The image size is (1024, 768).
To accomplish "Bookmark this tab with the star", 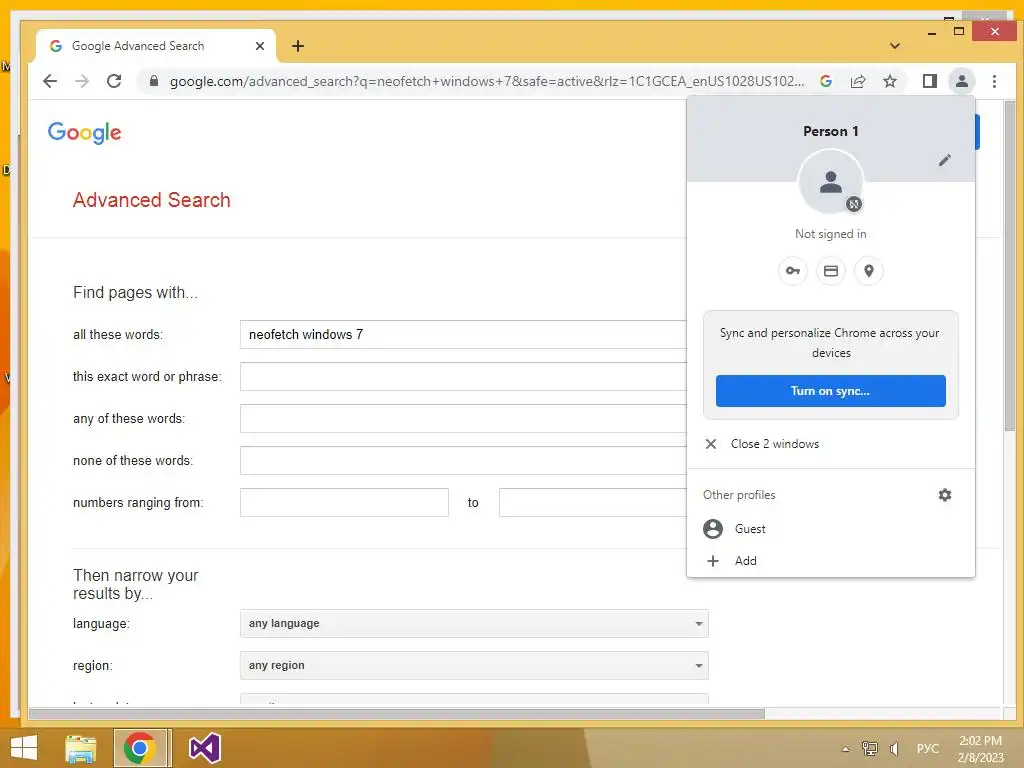I will click(889, 81).
